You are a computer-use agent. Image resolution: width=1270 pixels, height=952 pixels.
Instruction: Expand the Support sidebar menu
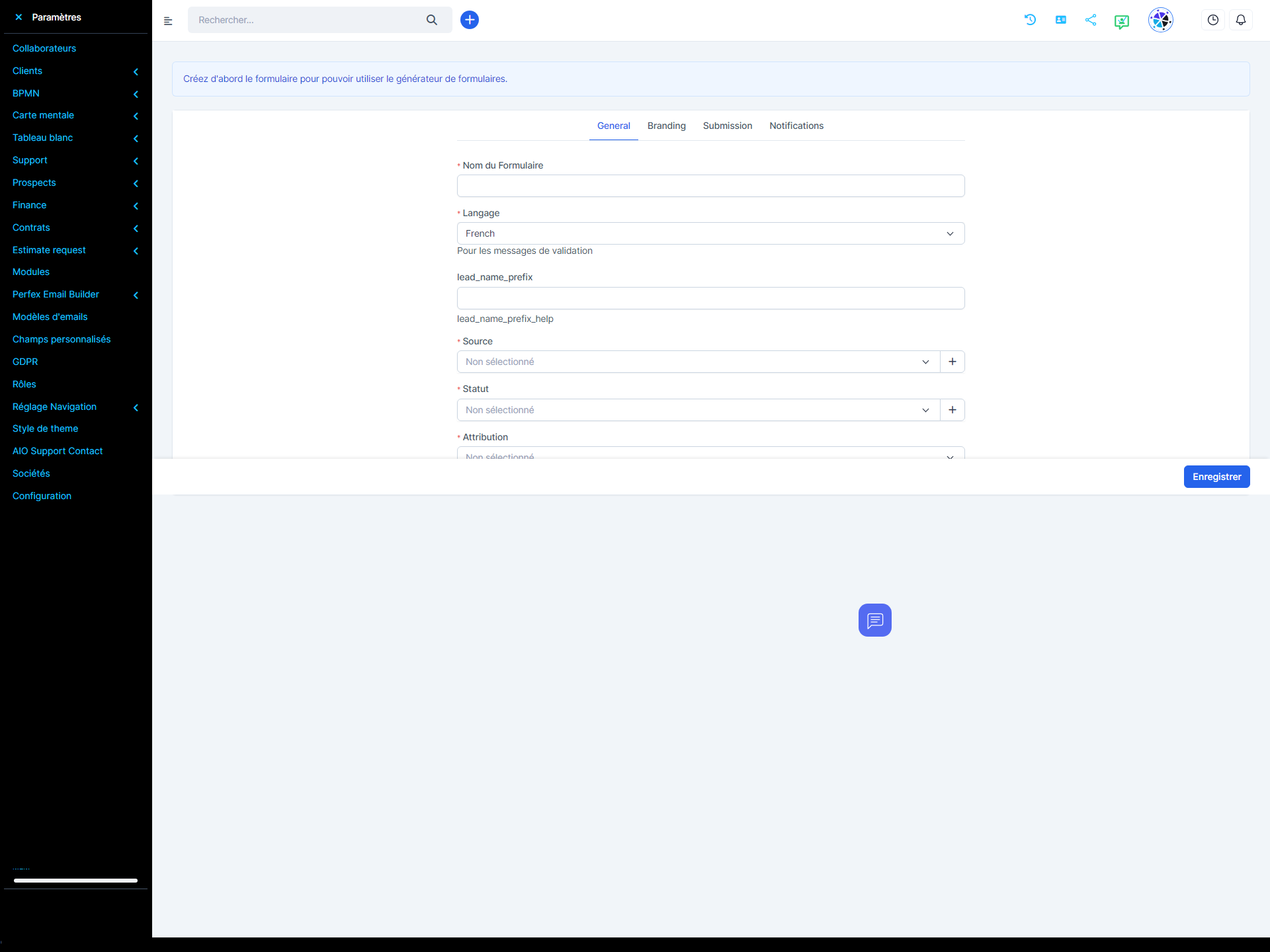pyautogui.click(x=75, y=160)
